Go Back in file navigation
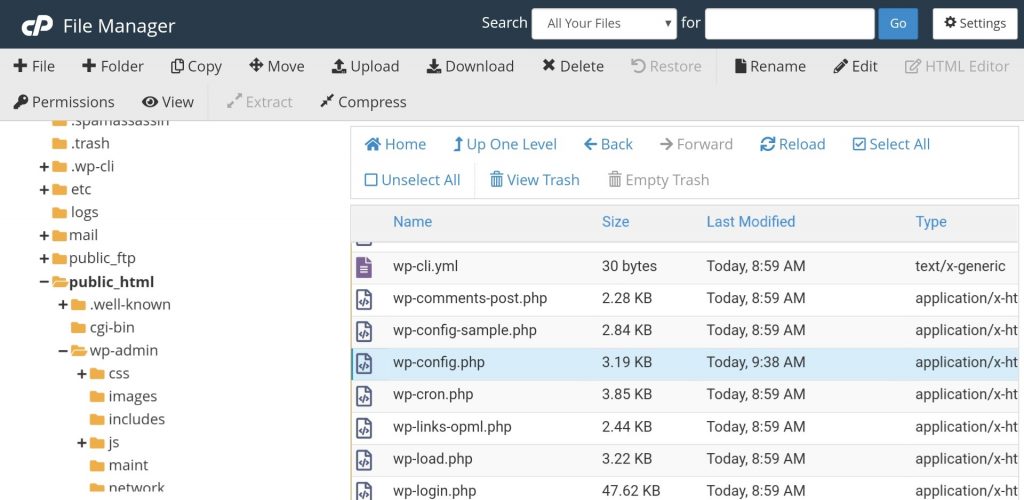 click(608, 144)
